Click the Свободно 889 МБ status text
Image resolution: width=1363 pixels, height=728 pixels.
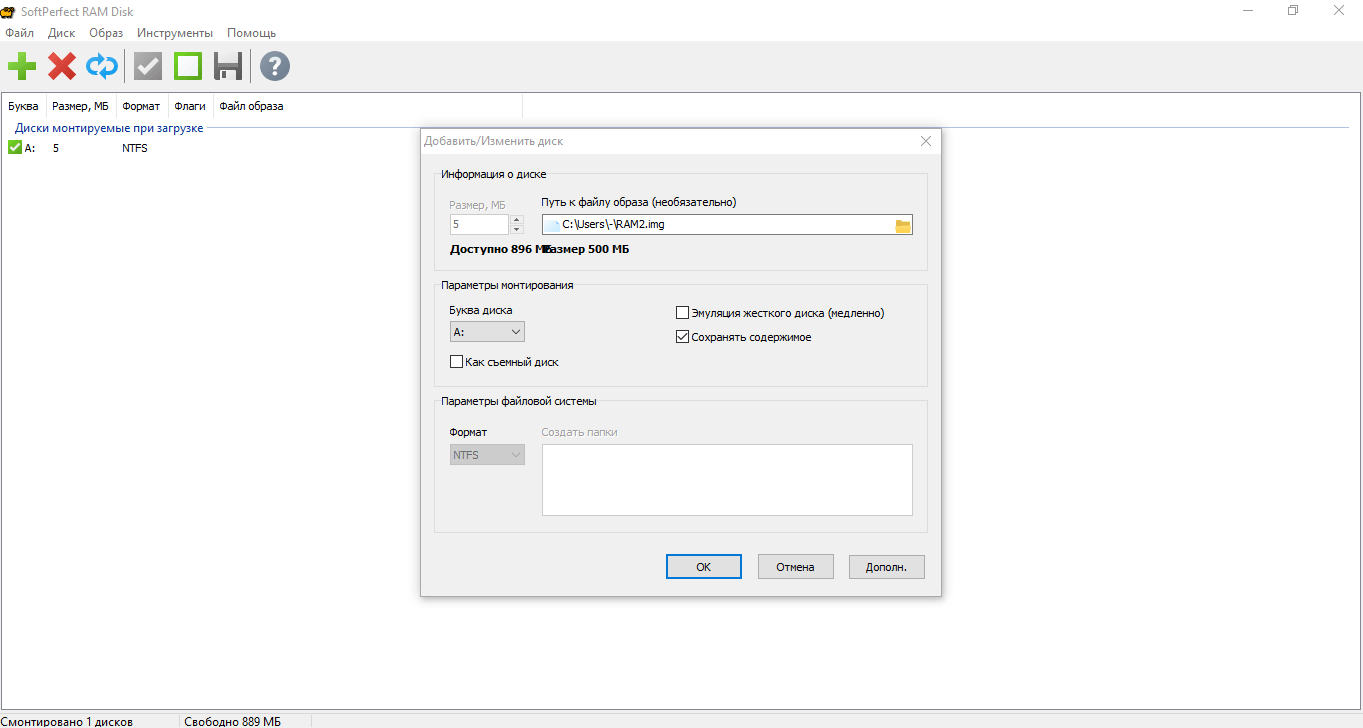232,721
